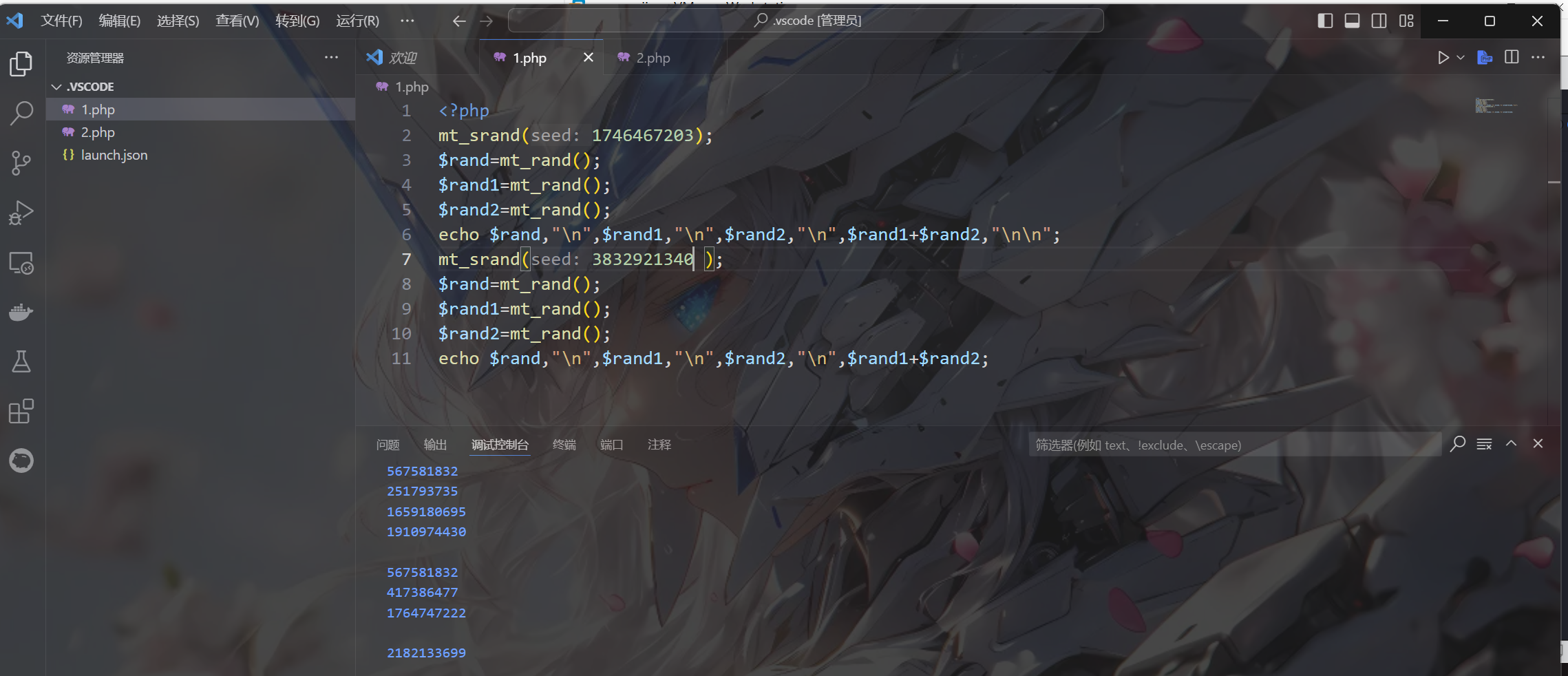Select 1.php in the file explorer
The height and width of the screenshot is (676, 1568).
(x=200, y=109)
